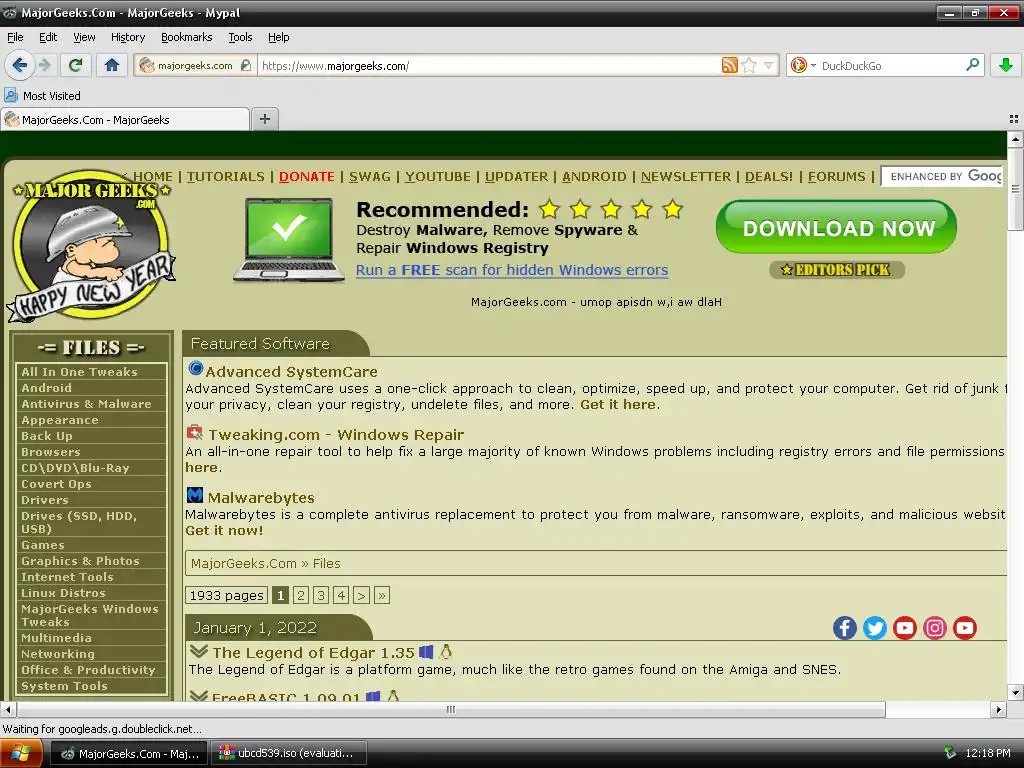Viewport: 1024px width, 768px height.
Task: Open the File menu
Action: pyautogui.click(x=15, y=37)
